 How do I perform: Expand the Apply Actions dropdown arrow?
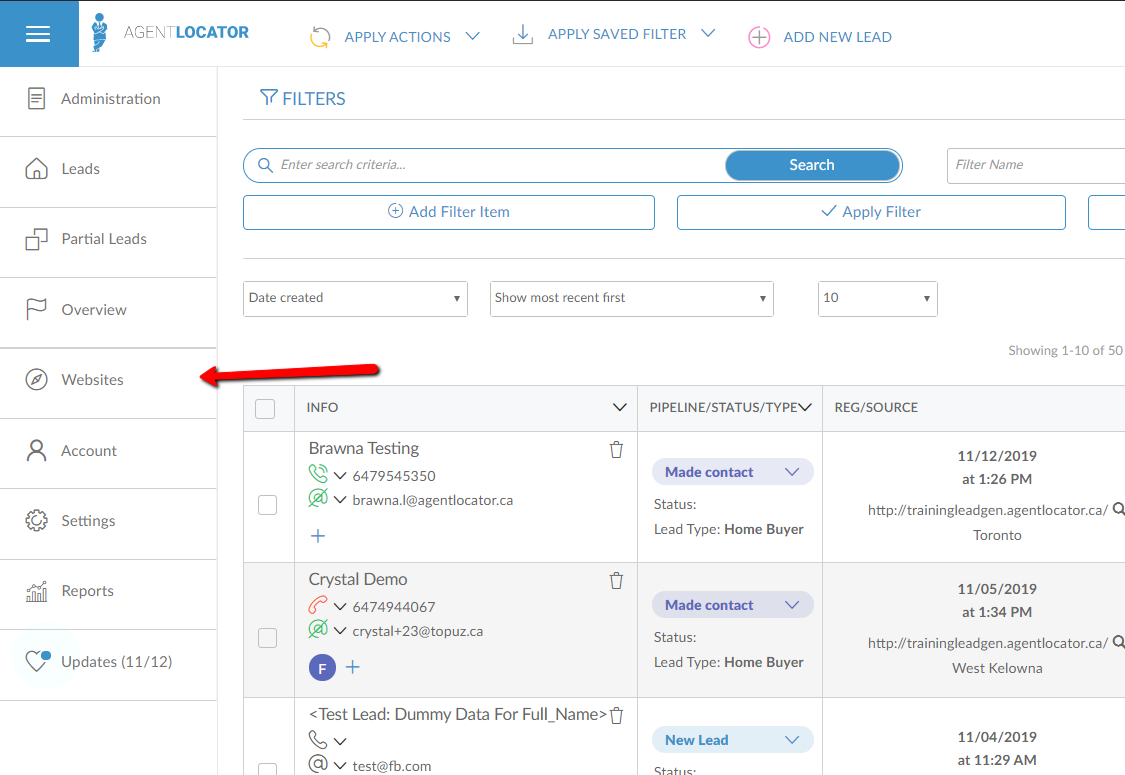tap(472, 36)
